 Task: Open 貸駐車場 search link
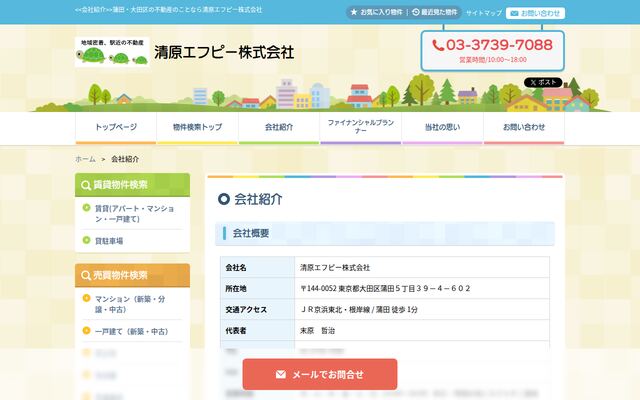[x=109, y=241]
